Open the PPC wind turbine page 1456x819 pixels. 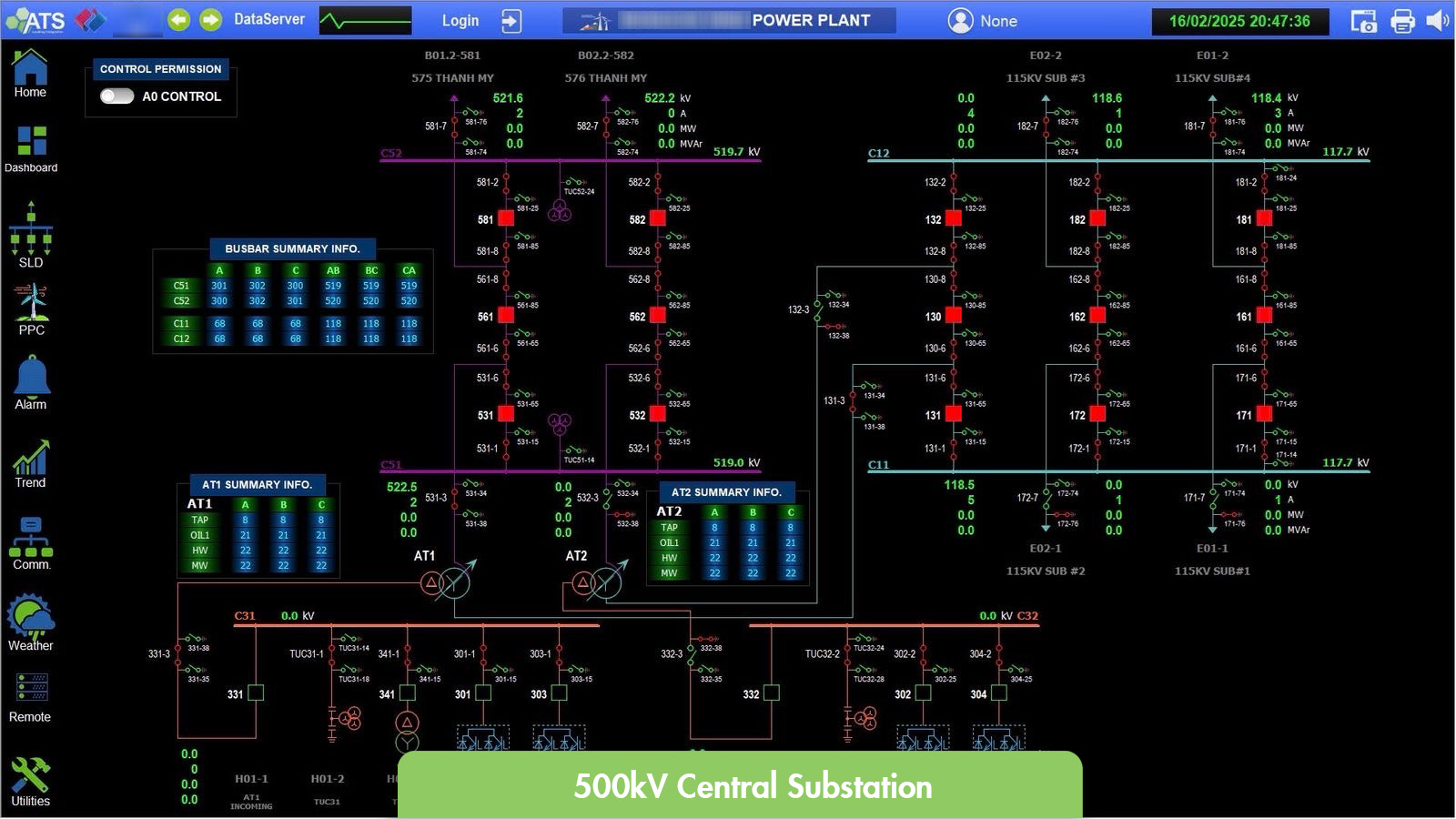tap(31, 309)
